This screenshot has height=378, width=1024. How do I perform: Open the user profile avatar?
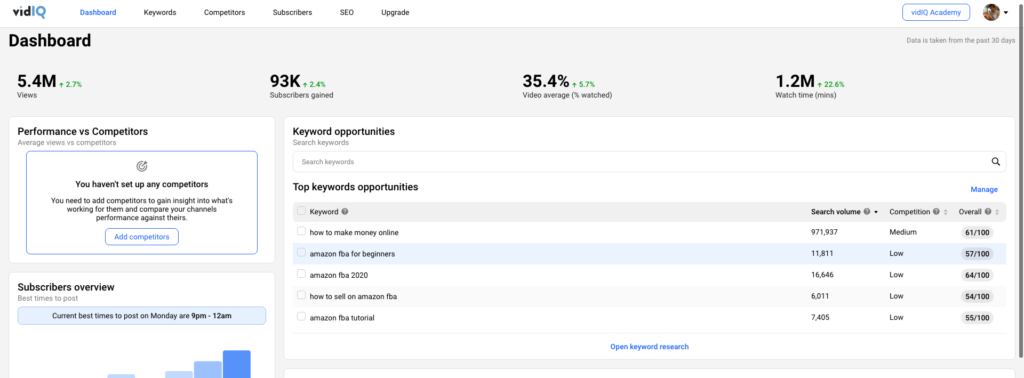tap(991, 12)
